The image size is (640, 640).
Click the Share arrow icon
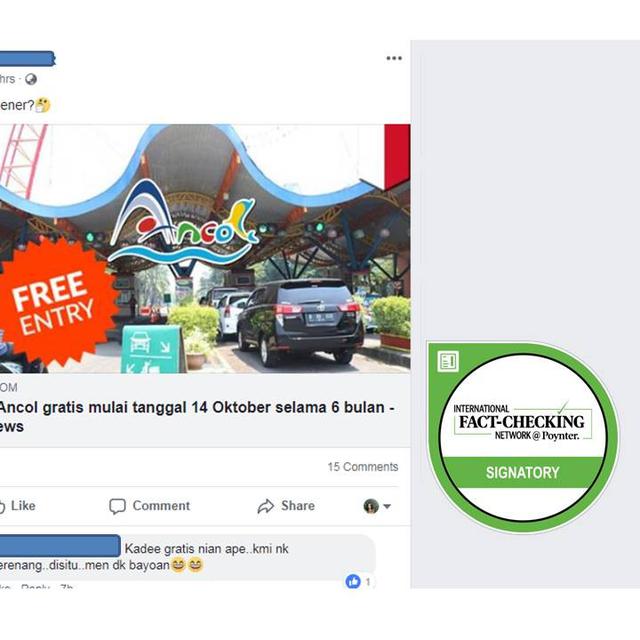coord(266,506)
